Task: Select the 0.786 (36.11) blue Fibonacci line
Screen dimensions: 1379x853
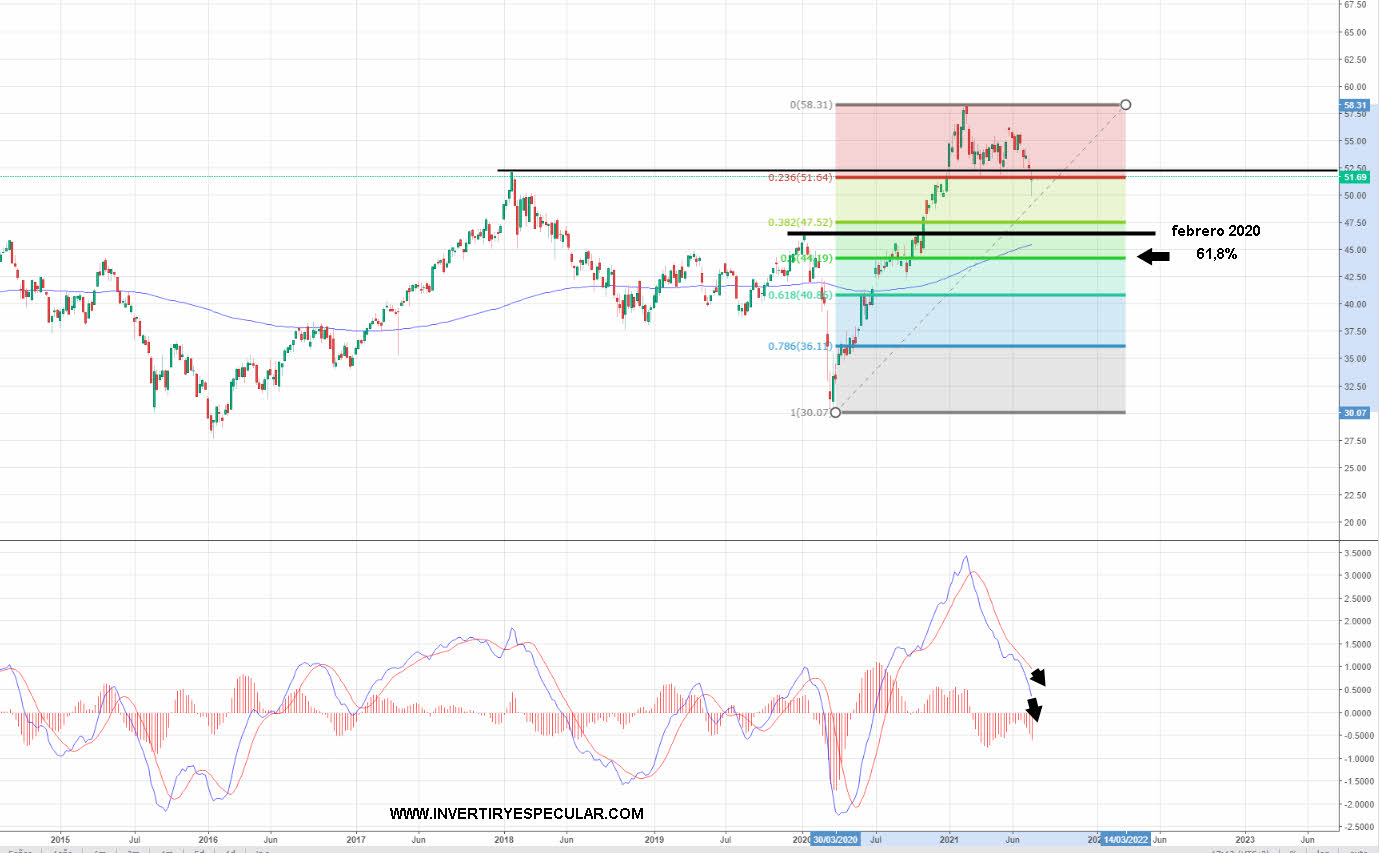Action: click(x=1000, y=346)
